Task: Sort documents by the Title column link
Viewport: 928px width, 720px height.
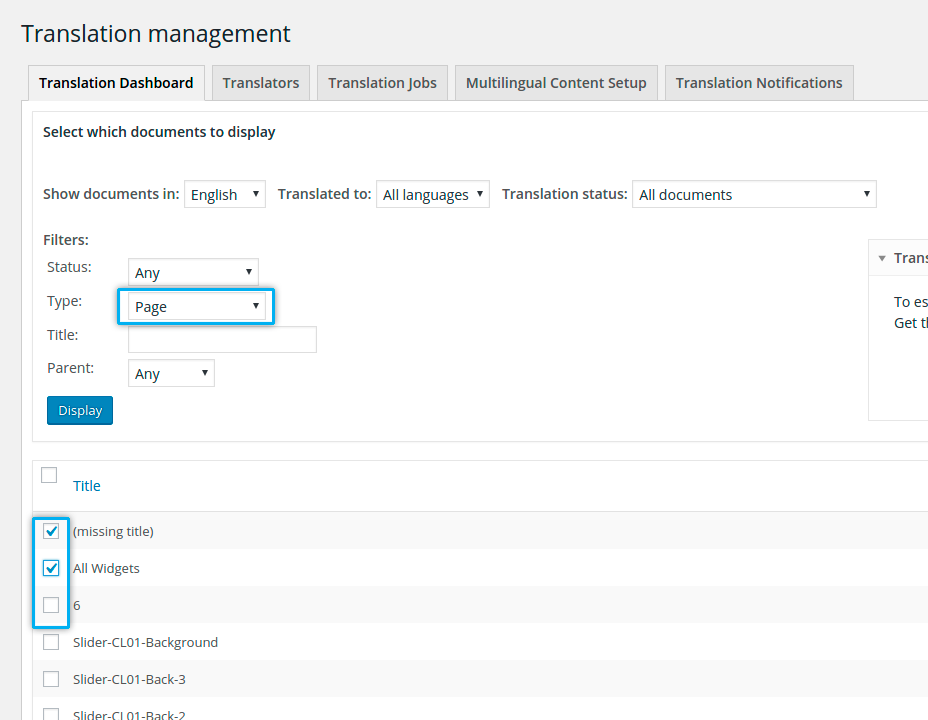Action: tap(87, 486)
